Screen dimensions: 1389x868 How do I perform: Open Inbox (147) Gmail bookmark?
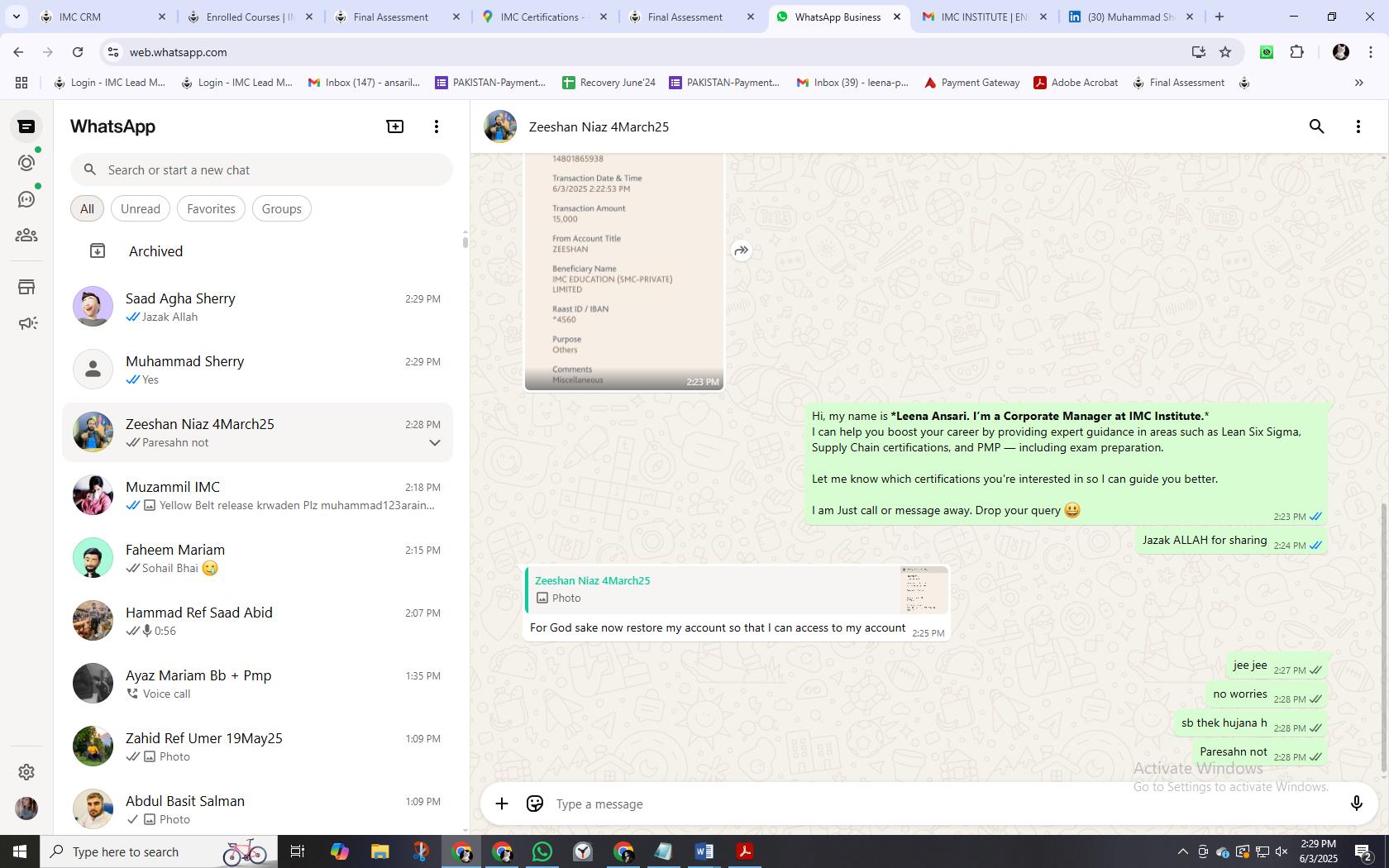click(x=364, y=83)
